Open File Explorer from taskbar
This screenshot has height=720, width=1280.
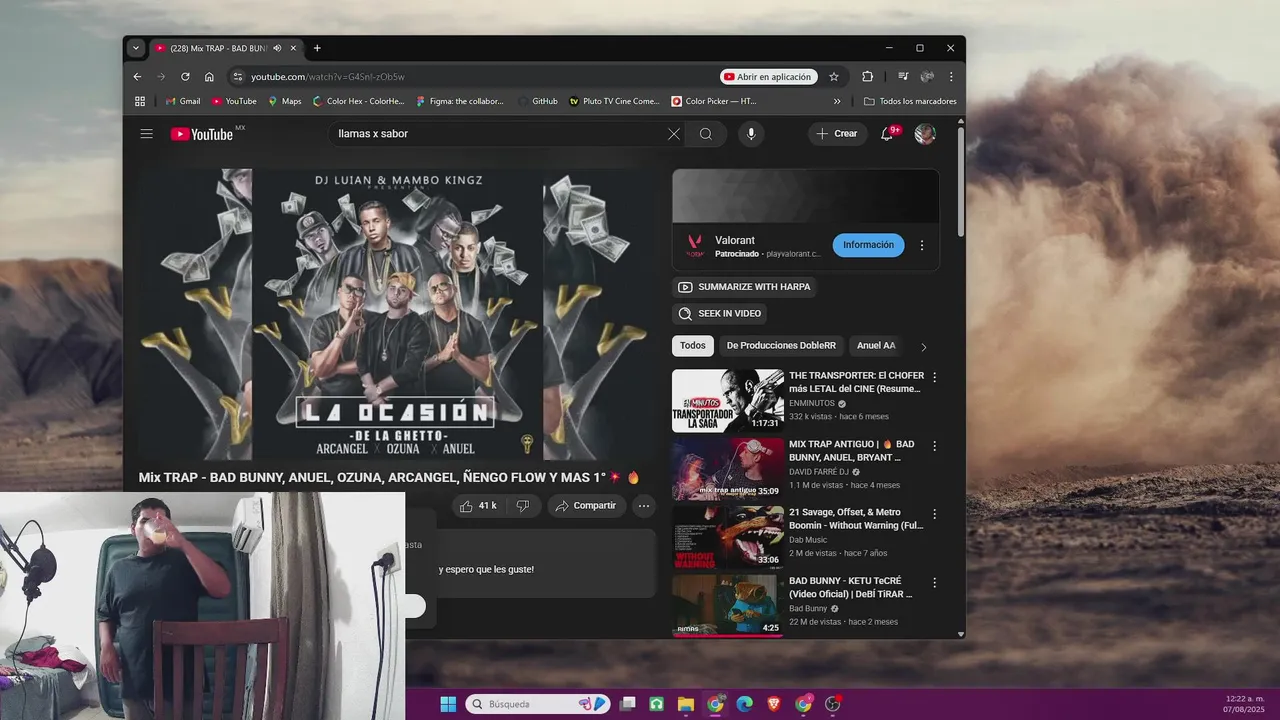pyautogui.click(x=686, y=704)
